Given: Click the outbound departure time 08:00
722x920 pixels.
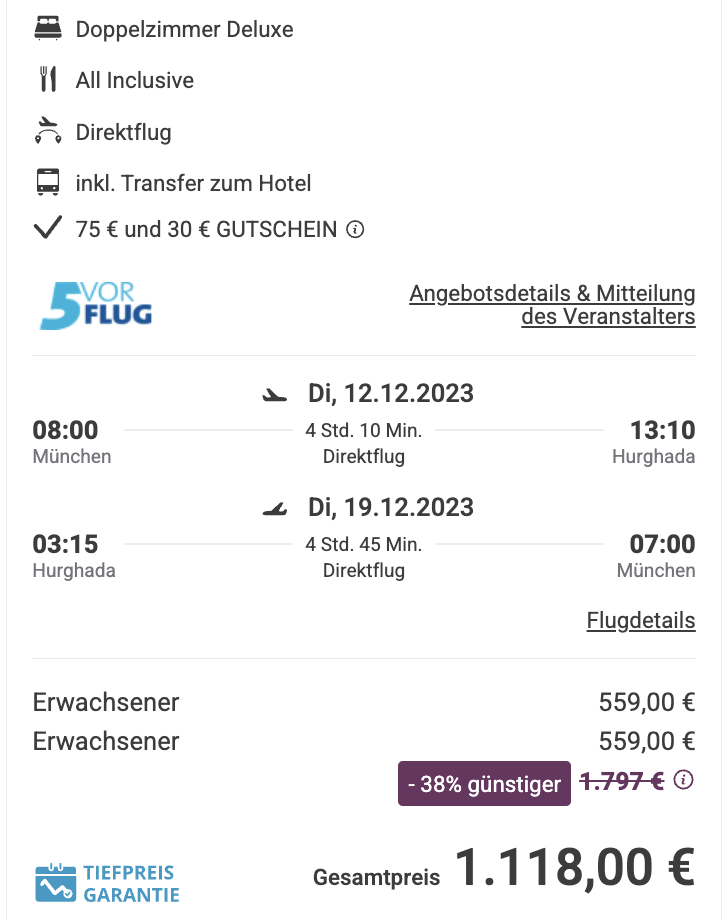Looking at the screenshot, I should [66, 431].
